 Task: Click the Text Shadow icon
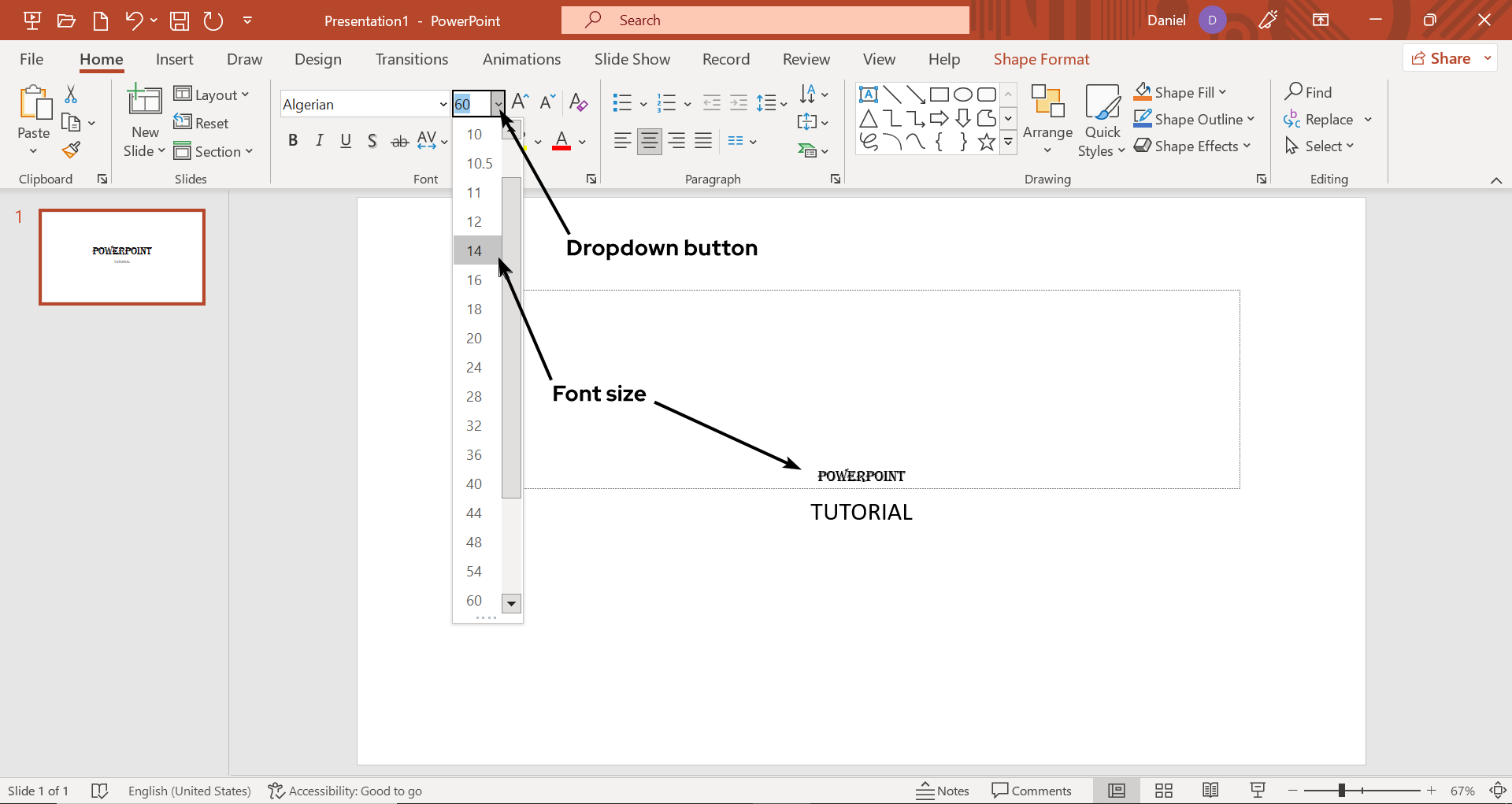pyautogui.click(x=372, y=141)
